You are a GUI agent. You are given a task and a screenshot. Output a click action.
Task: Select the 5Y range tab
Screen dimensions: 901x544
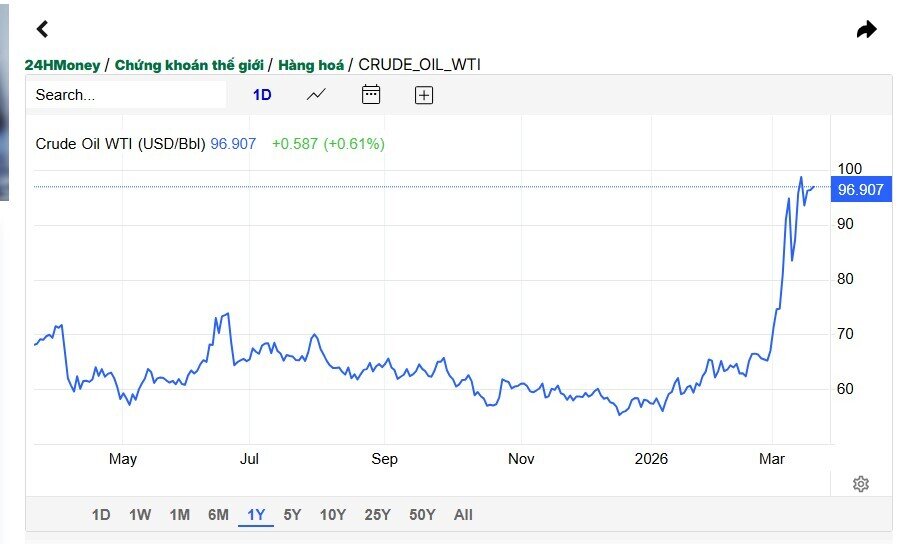pos(292,515)
